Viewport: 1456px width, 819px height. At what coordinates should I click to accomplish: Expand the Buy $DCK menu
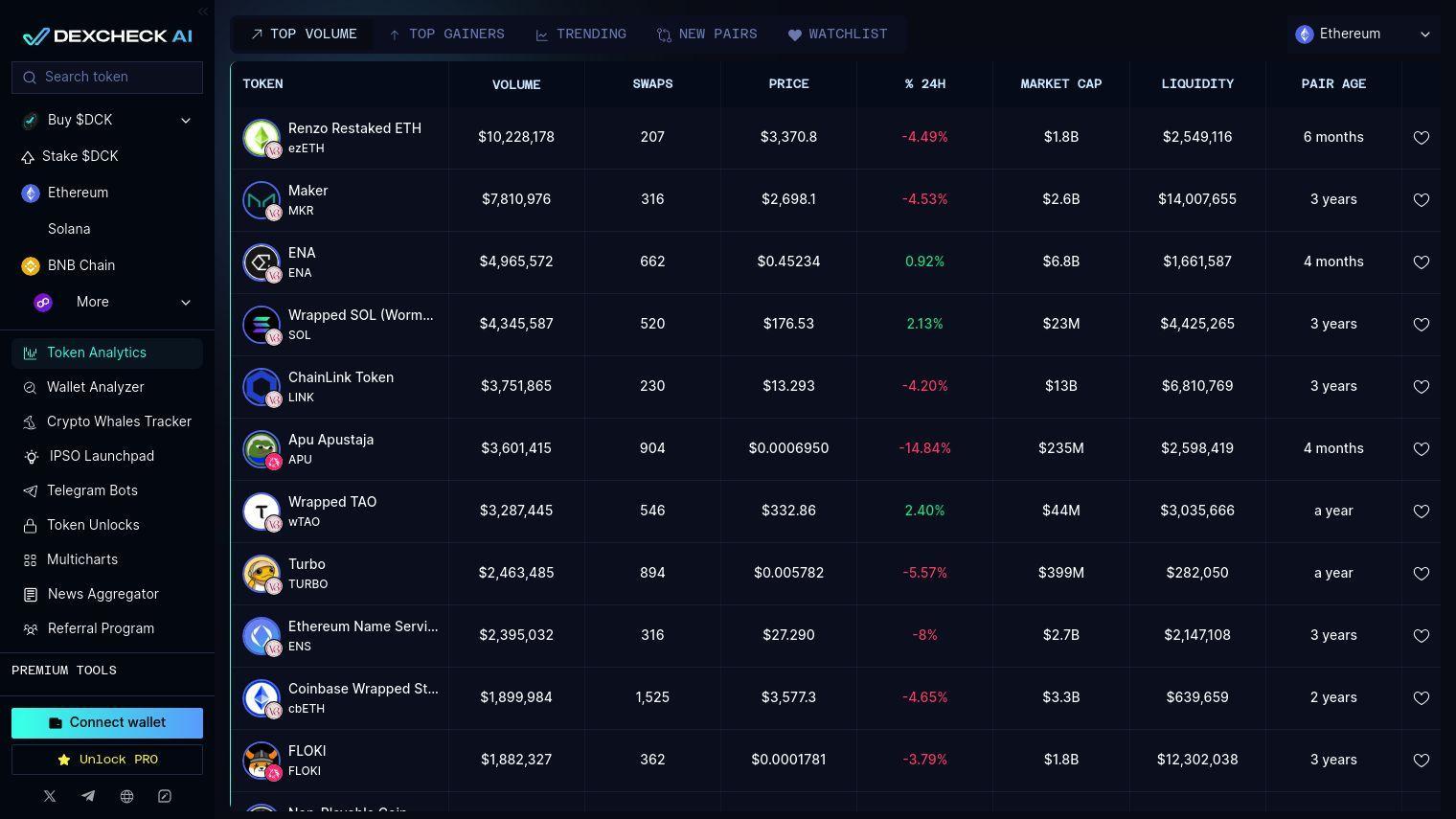point(107,120)
